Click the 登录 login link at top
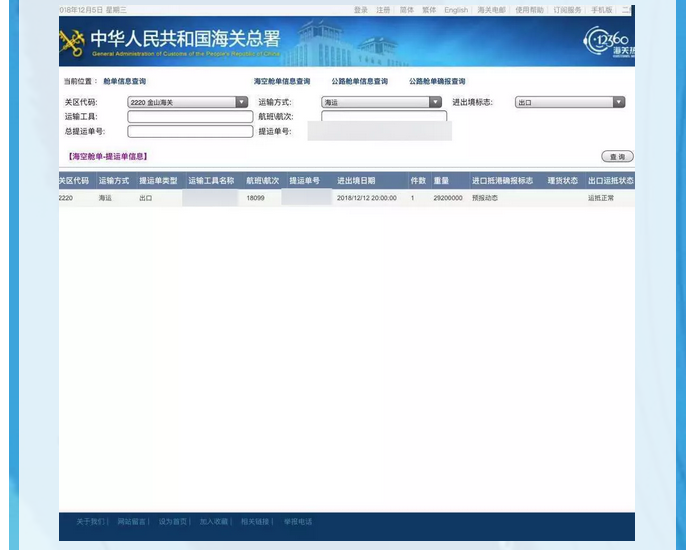691x550 pixels. tap(360, 10)
